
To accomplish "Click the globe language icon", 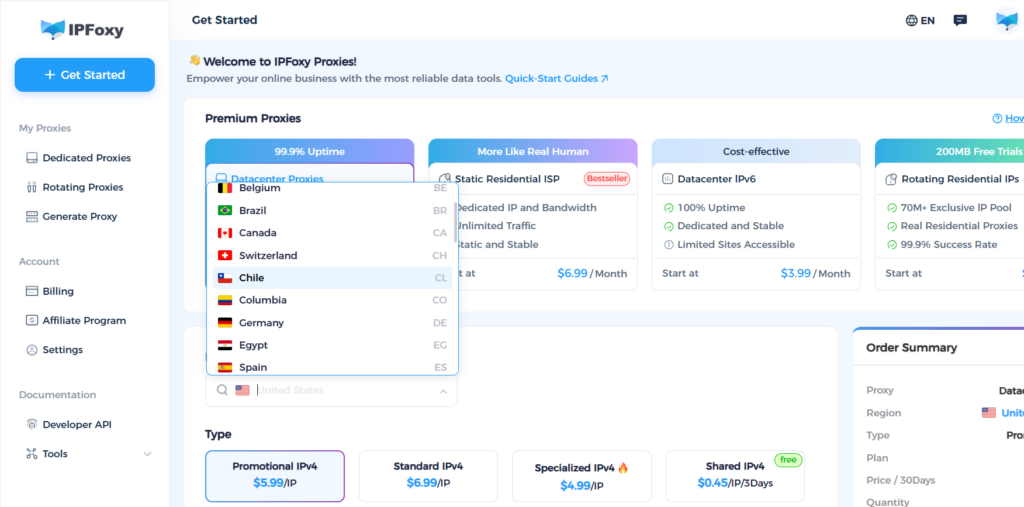I will point(911,20).
